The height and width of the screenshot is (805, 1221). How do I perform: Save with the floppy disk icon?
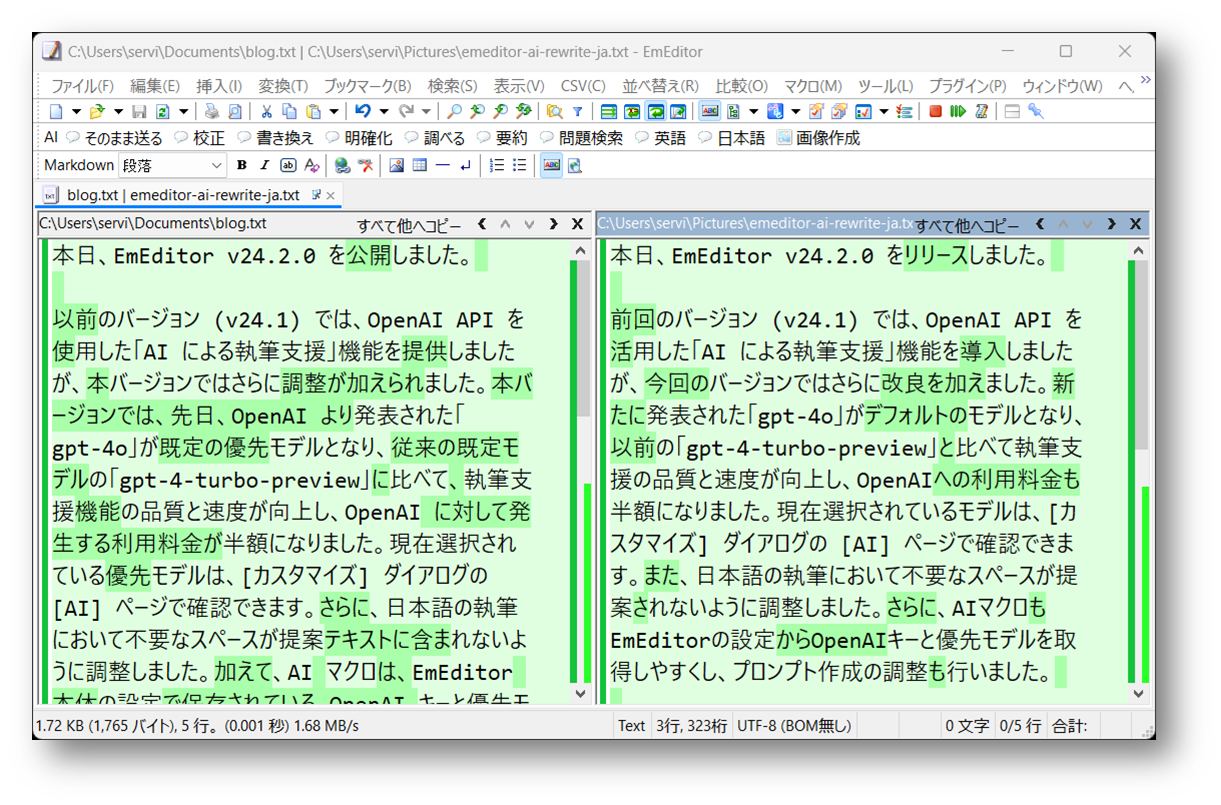(x=139, y=112)
